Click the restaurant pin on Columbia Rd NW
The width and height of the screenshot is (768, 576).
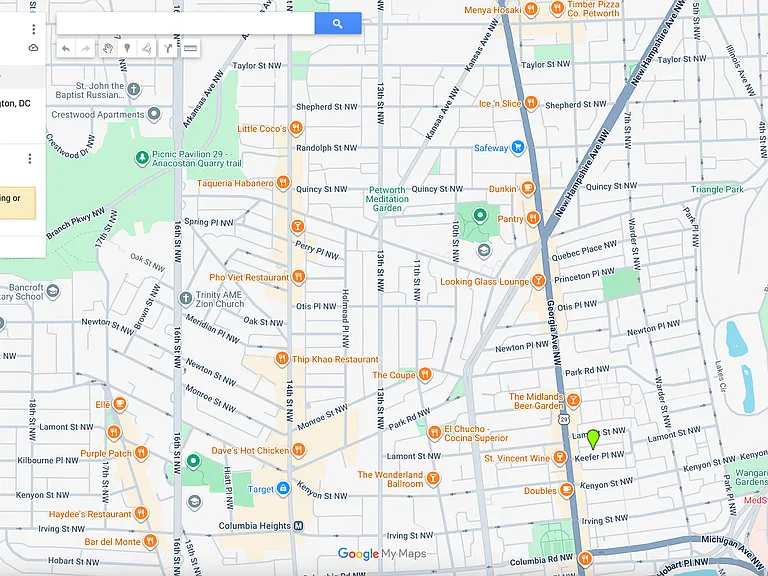click(584, 558)
